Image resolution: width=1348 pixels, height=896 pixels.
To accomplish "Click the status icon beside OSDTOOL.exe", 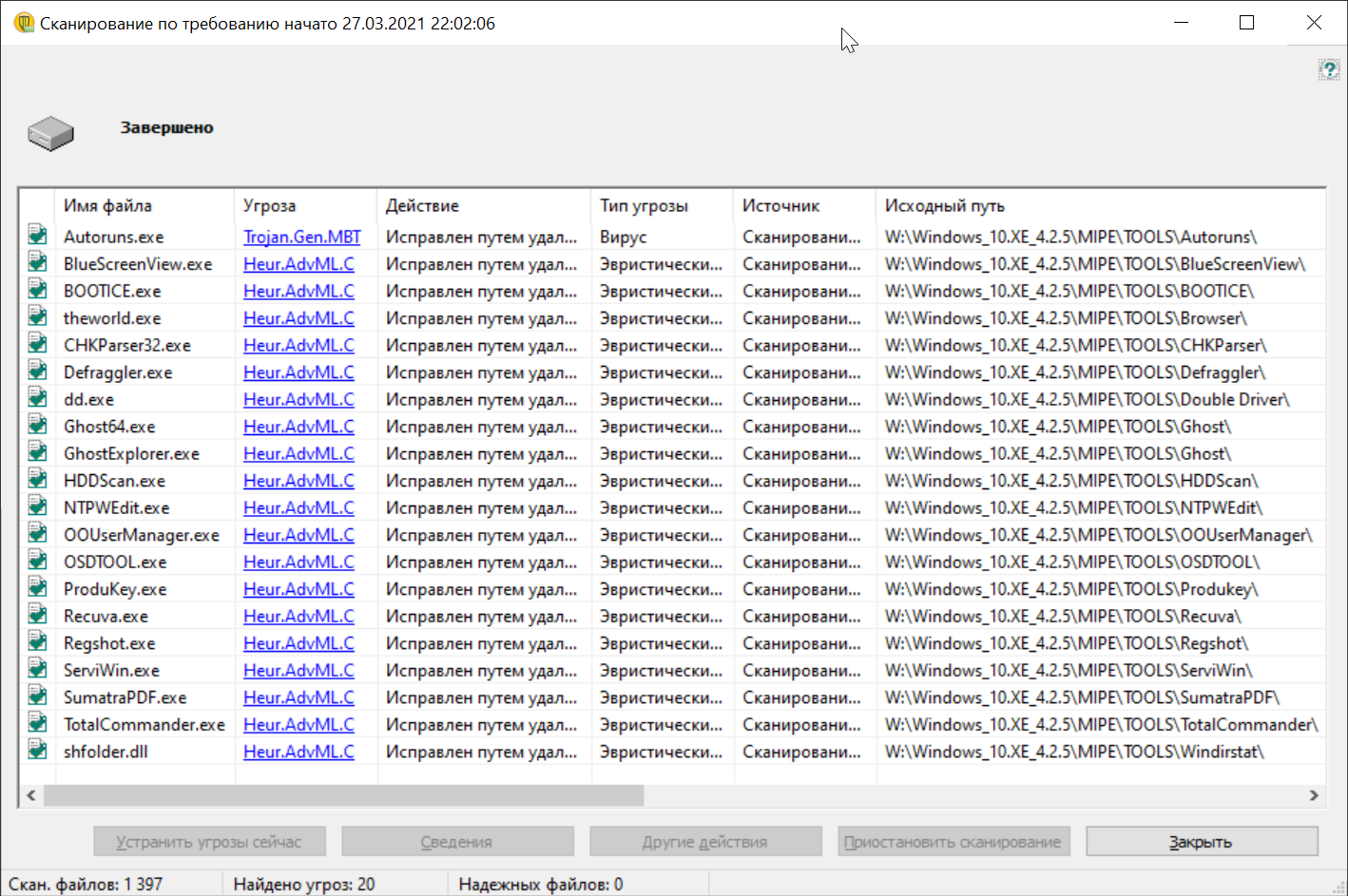I will coord(37,559).
